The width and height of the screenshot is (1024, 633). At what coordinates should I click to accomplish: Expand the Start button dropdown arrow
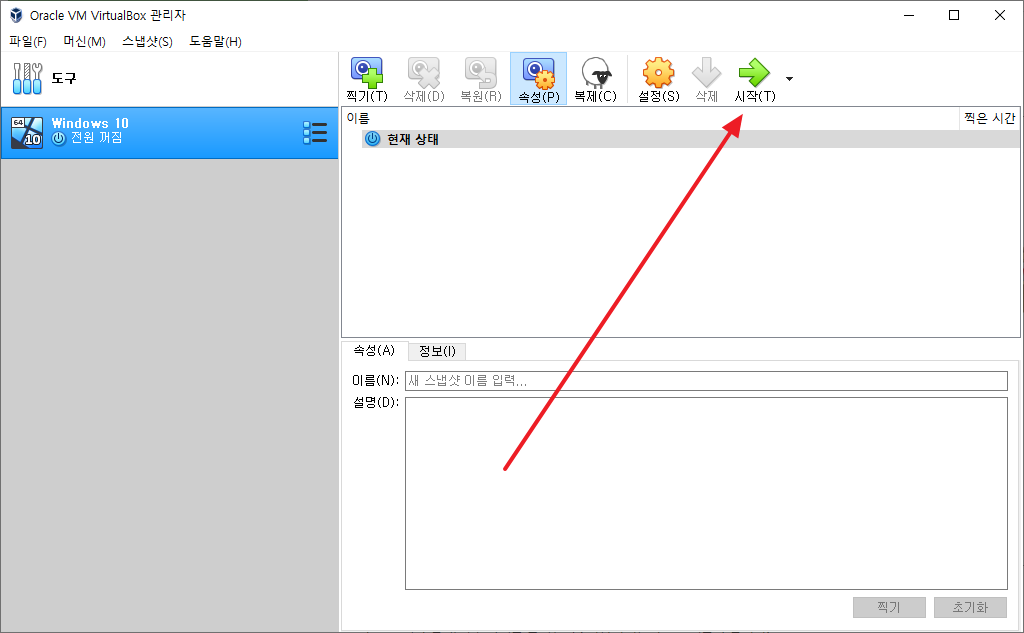pos(789,79)
